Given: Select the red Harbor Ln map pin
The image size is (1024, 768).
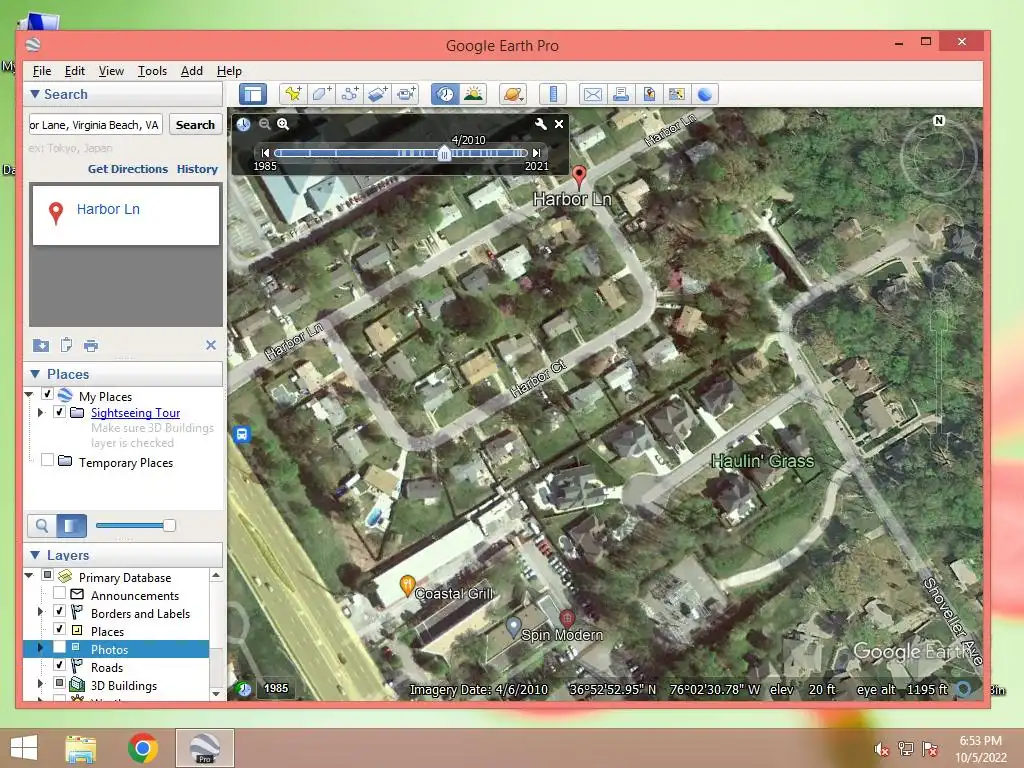Looking at the screenshot, I should (x=579, y=176).
